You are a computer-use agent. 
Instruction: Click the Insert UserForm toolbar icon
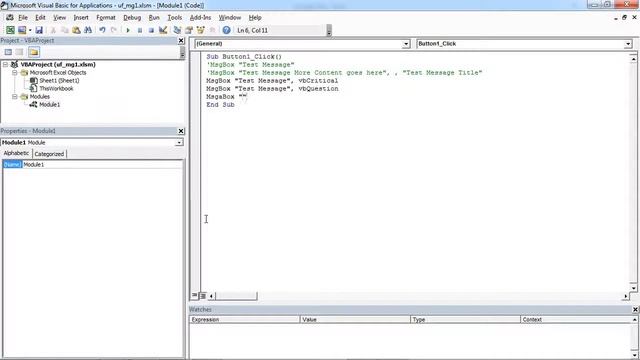[x=22, y=30]
